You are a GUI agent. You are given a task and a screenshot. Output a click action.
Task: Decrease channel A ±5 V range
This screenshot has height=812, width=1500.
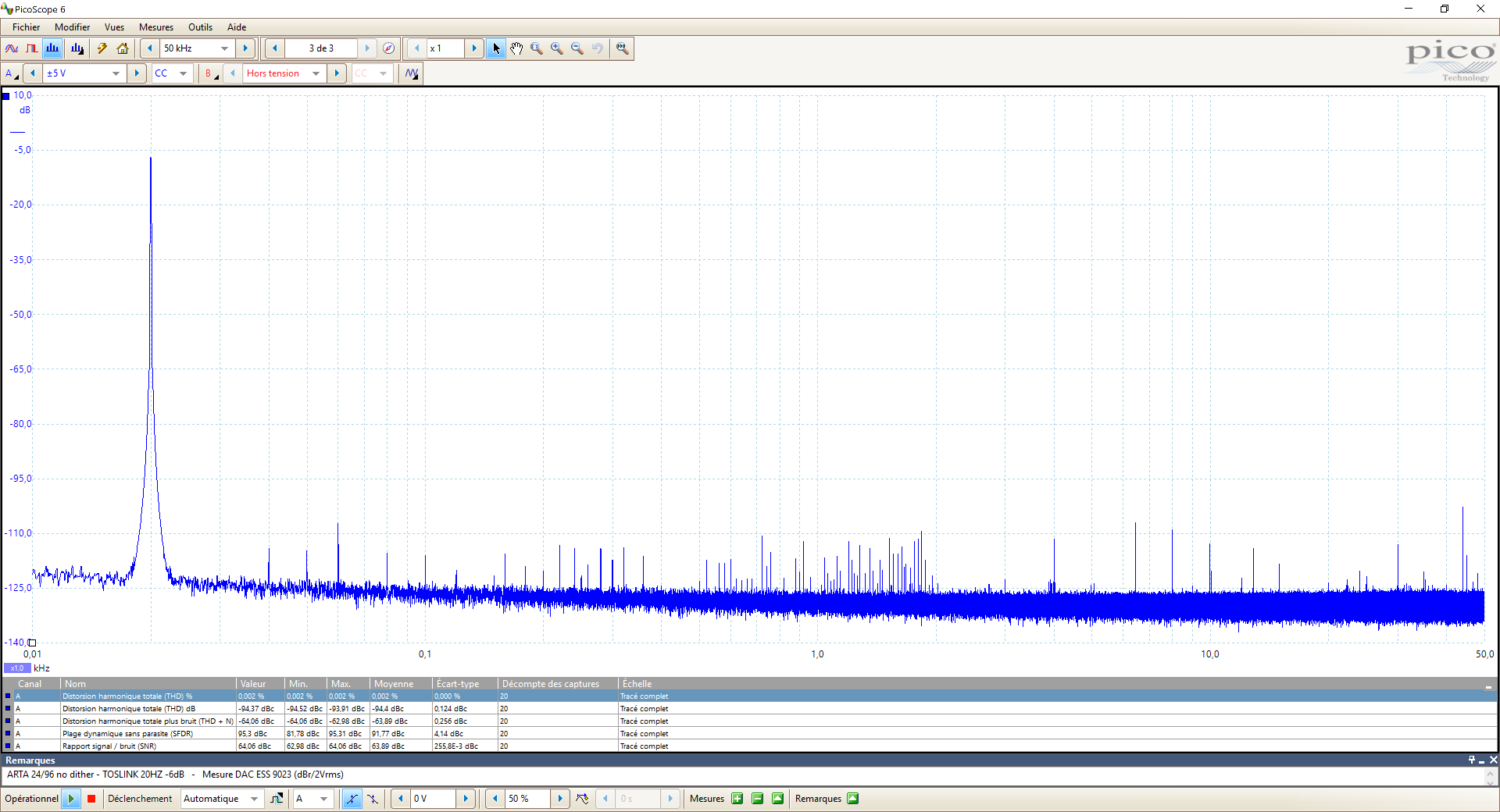(x=32, y=73)
